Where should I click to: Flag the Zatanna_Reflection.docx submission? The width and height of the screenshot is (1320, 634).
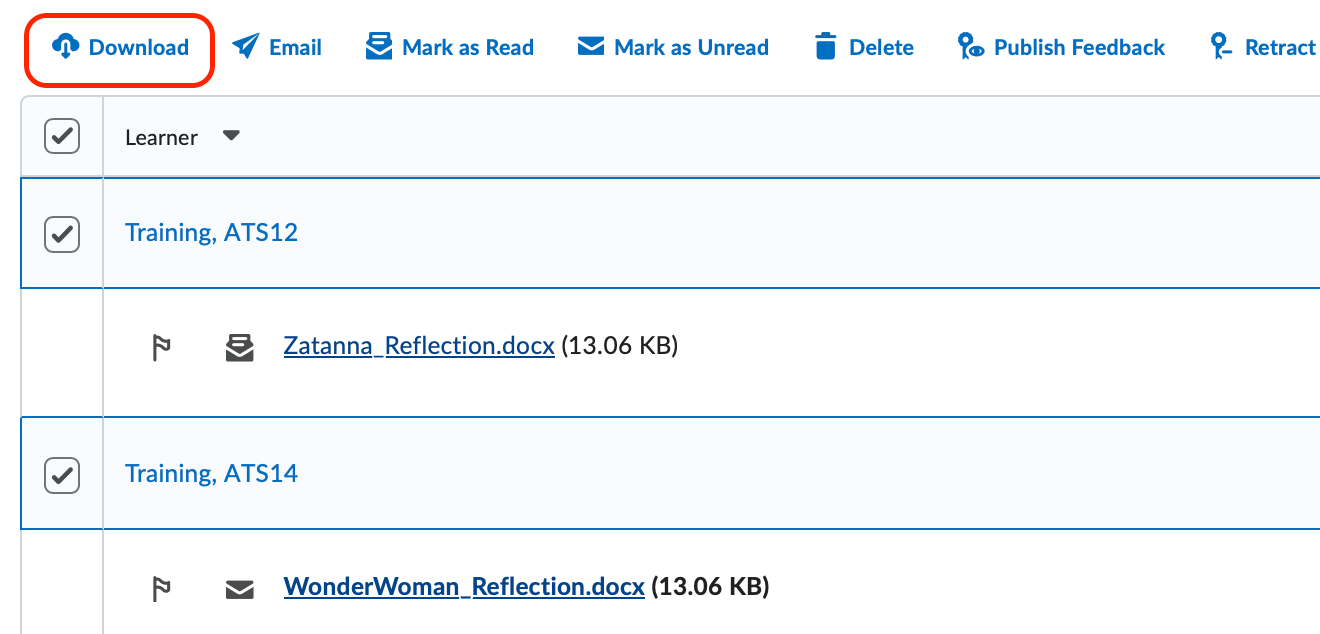pos(160,345)
